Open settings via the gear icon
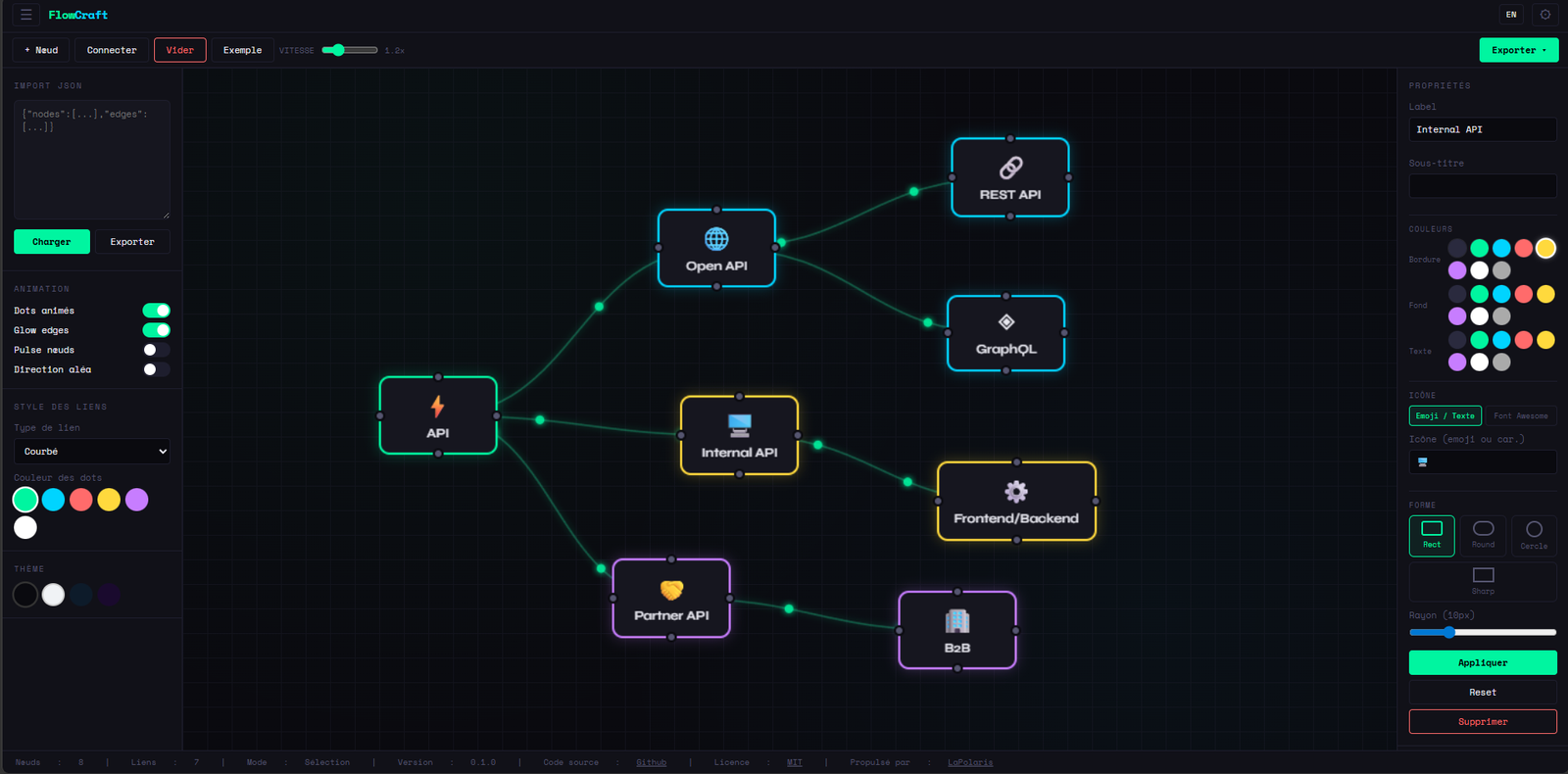Viewport: 1568px width, 774px height. 1545,15
